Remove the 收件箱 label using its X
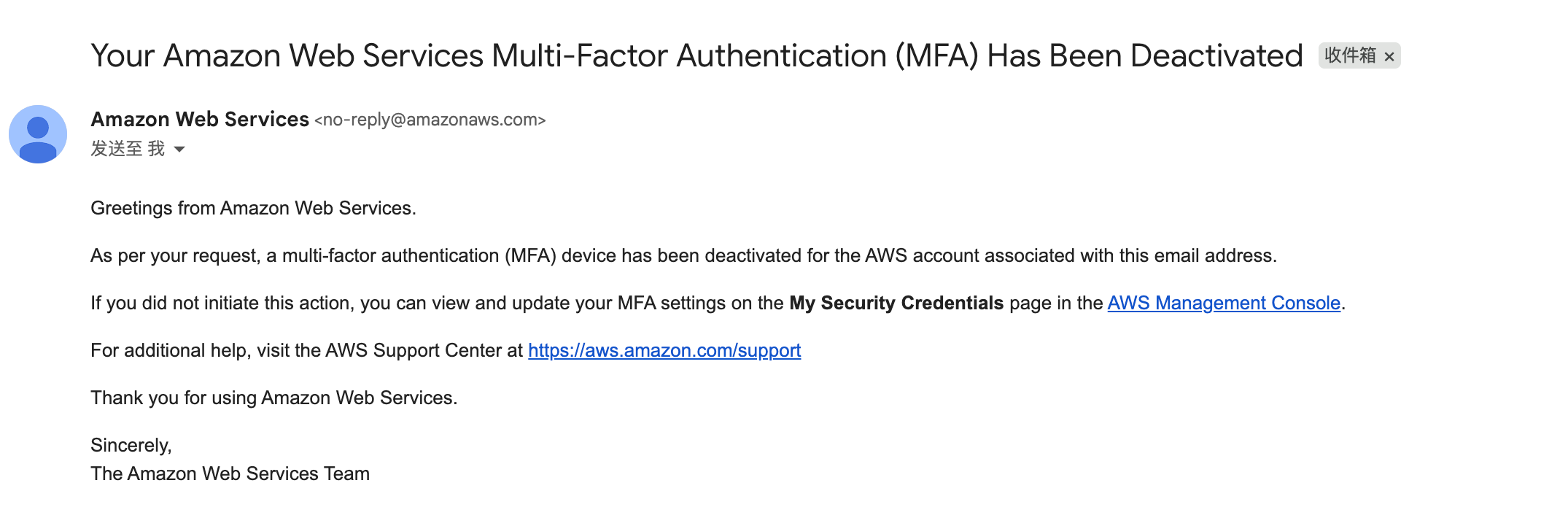The height and width of the screenshot is (518, 1568). (1389, 57)
